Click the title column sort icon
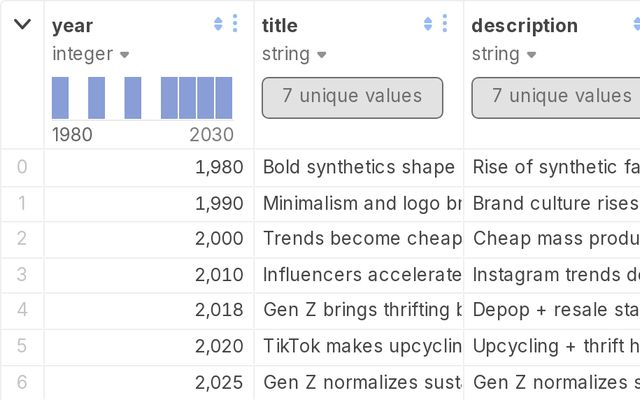The image size is (640, 400). [429, 24]
